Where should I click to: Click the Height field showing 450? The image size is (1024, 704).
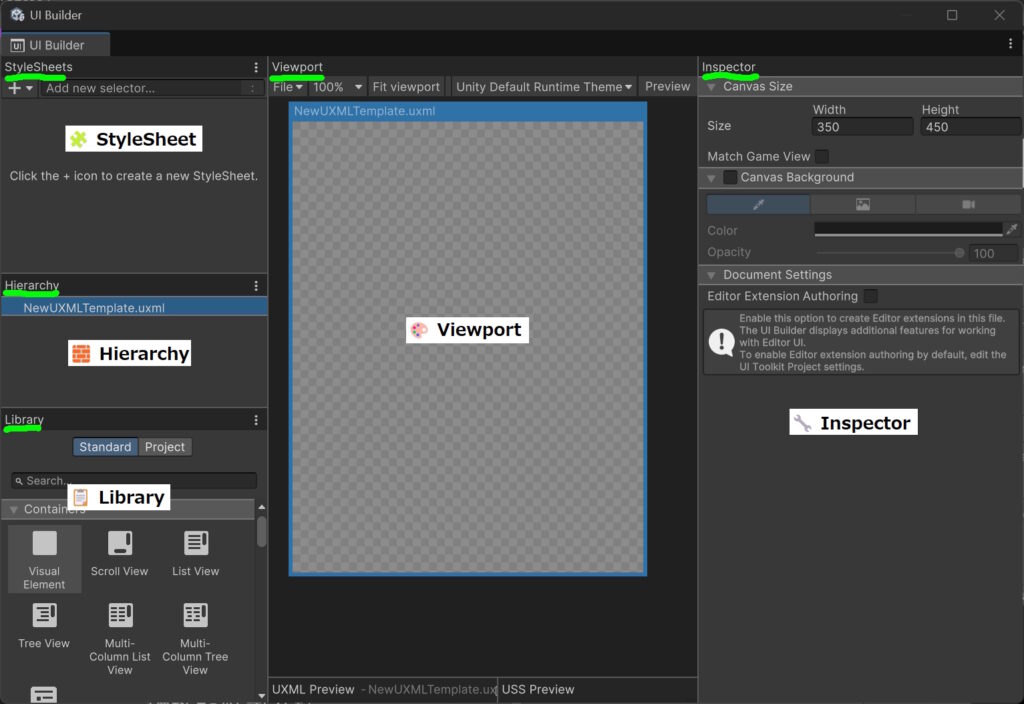(970, 127)
